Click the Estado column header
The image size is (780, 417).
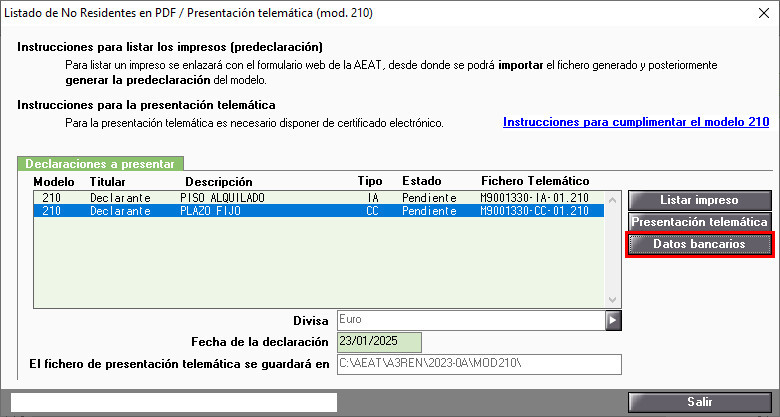click(422, 181)
